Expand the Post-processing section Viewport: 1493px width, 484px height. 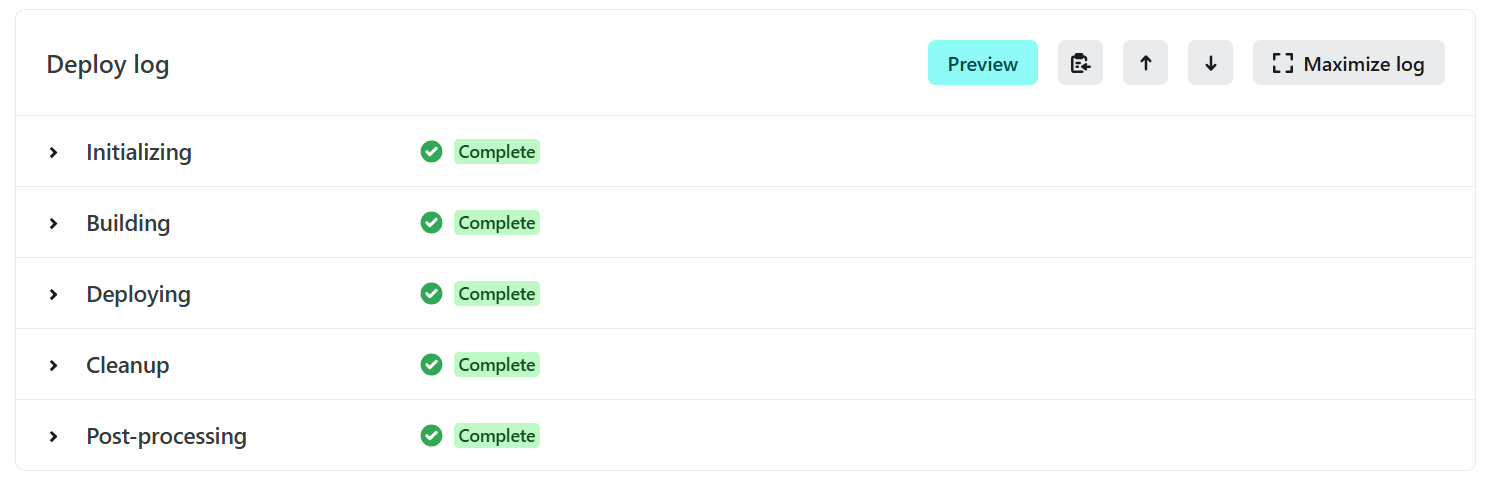(54, 437)
